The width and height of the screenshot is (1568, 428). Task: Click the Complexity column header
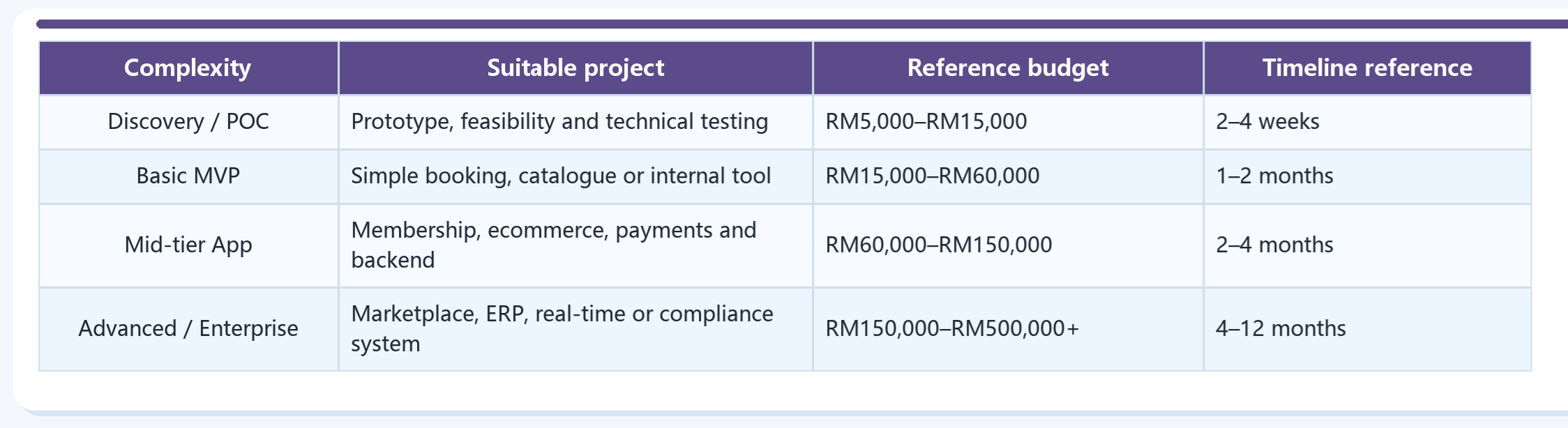[188, 68]
